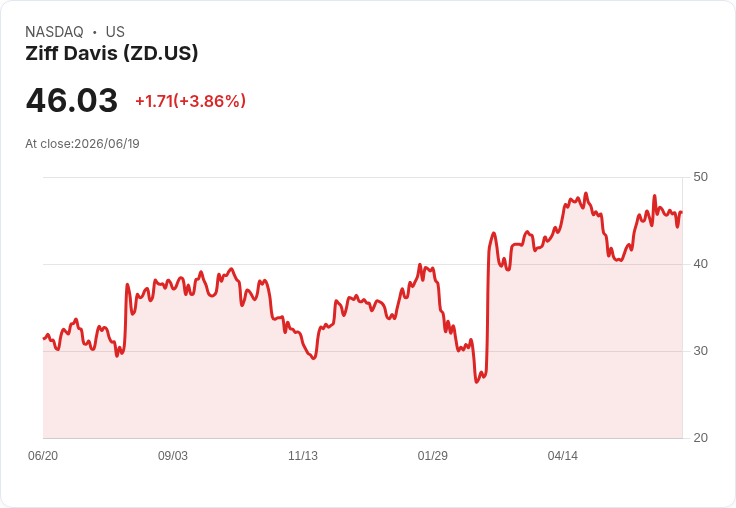736x508 pixels.
Task: Click the US market label
Action: tap(115, 32)
